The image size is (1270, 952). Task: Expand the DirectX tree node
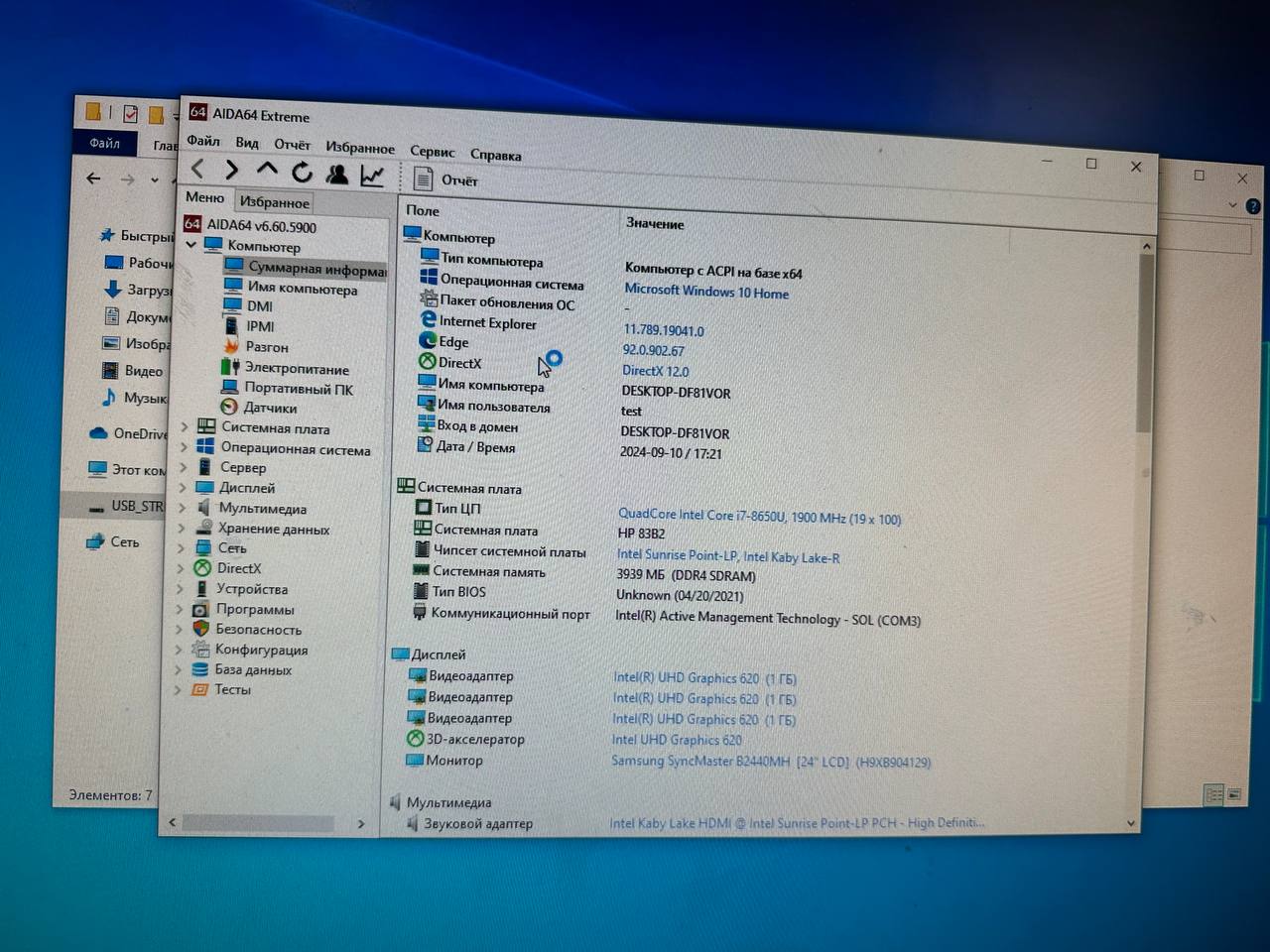click(181, 567)
